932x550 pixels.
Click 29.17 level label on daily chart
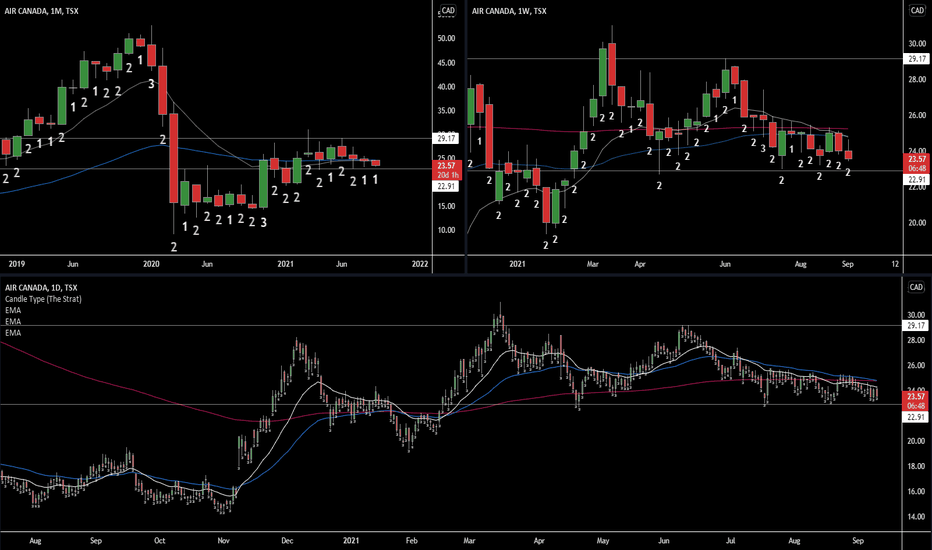pyautogui.click(x=915, y=325)
